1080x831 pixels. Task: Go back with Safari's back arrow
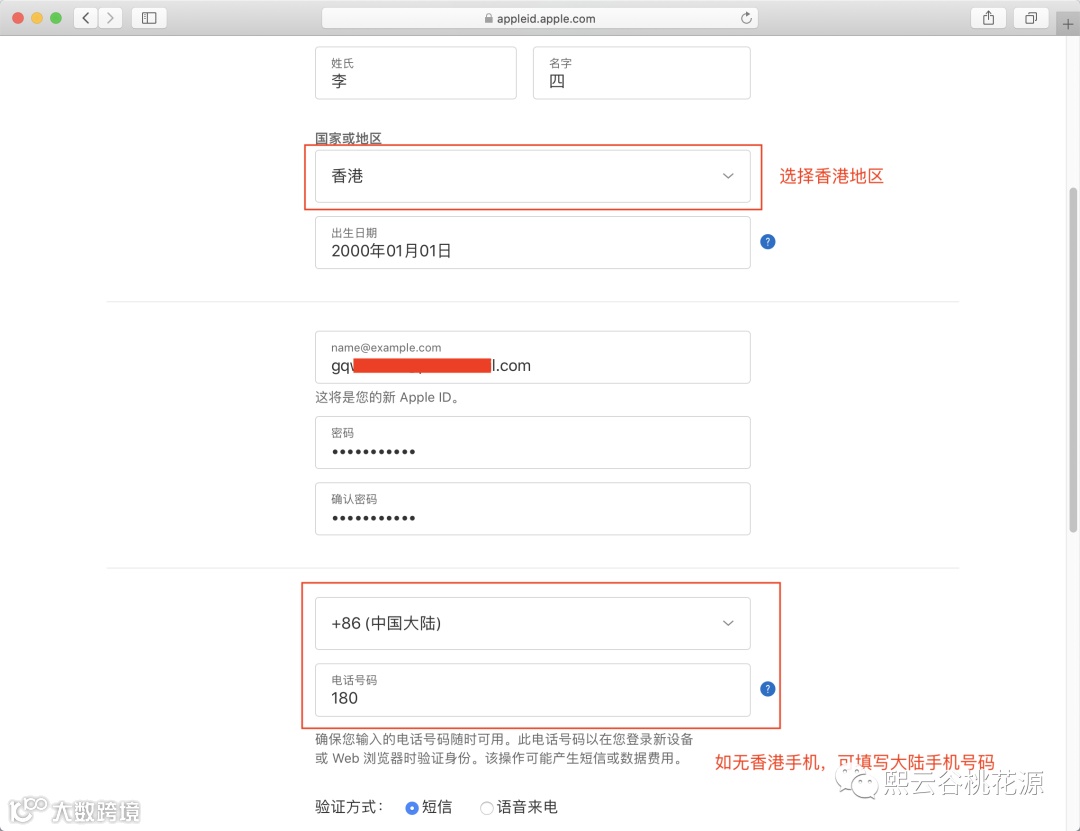pyautogui.click(x=85, y=18)
